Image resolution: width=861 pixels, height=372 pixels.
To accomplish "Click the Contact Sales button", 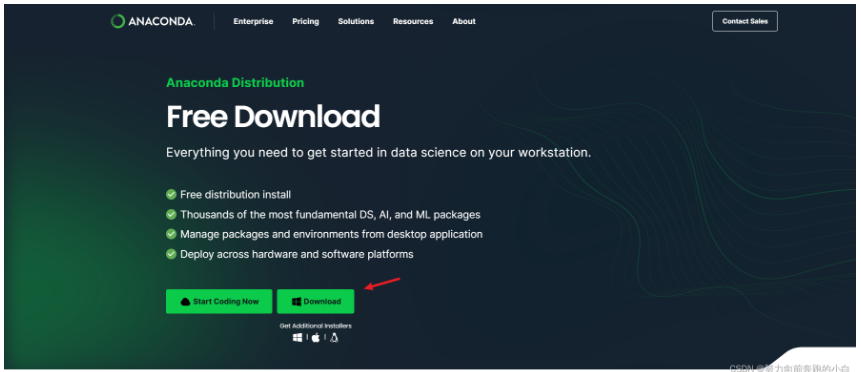I will click(x=745, y=21).
